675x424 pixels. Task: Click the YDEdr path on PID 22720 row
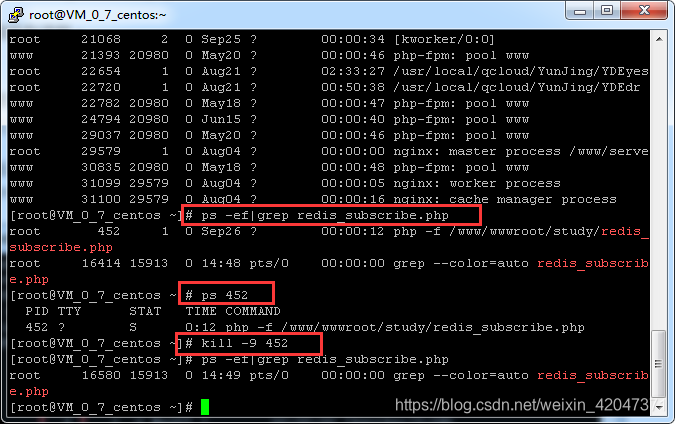[517, 87]
